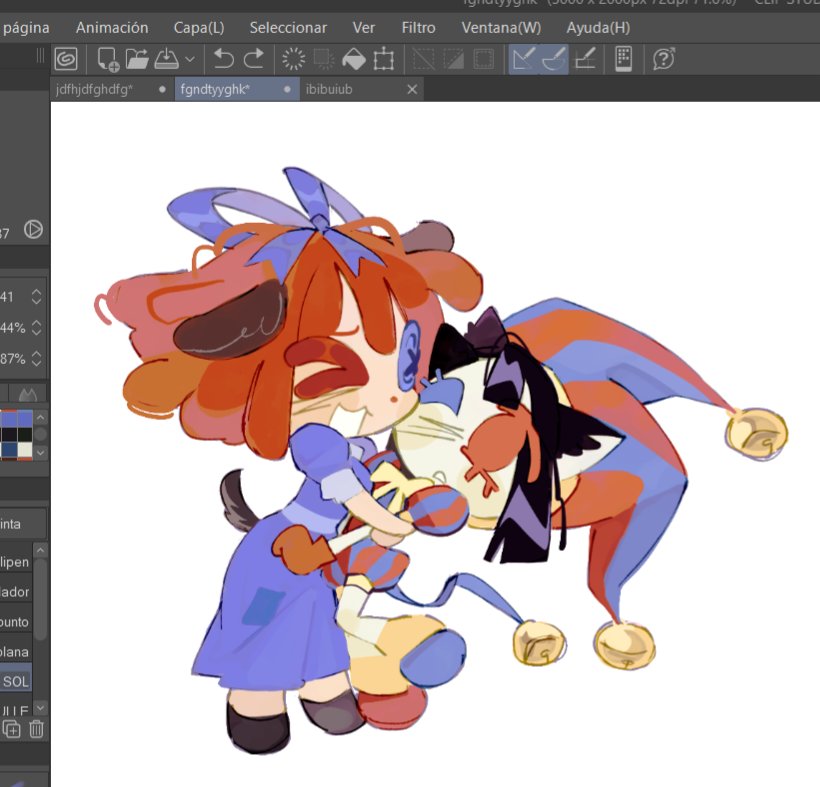Click the 41 brush size value
The image size is (820, 787).
7,297
